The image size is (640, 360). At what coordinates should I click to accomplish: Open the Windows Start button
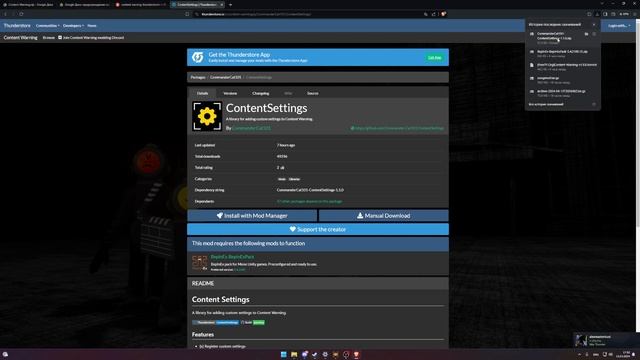pyautogui.click(x=283, y=354)
